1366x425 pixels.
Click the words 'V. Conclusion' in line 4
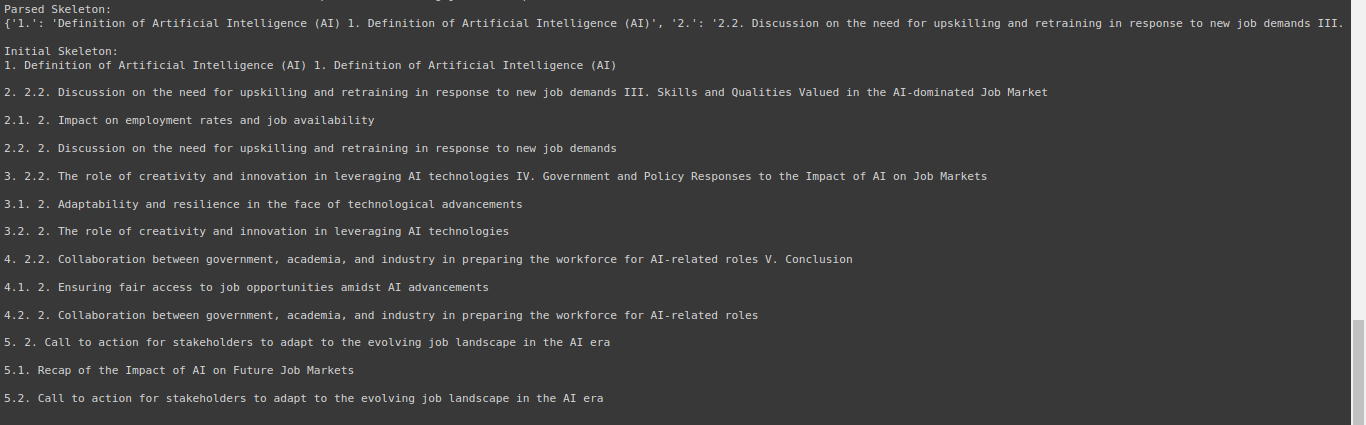click(809, 260)
